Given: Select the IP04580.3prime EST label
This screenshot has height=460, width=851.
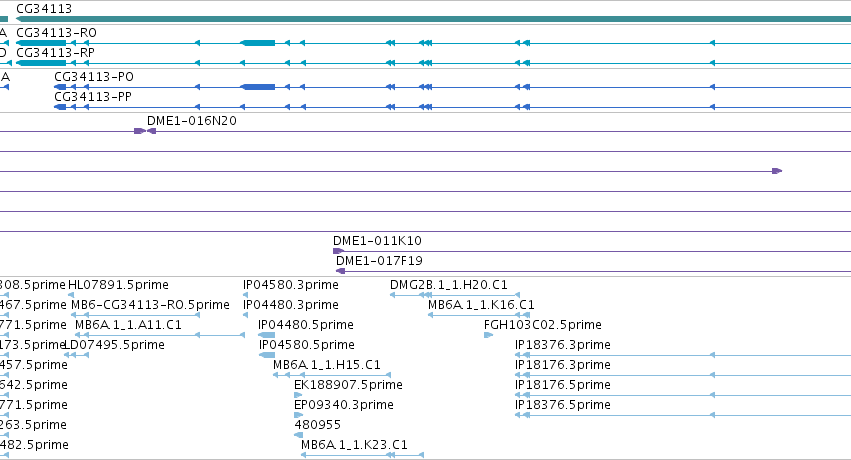Looking at the screenshot, I should [291, 284].
